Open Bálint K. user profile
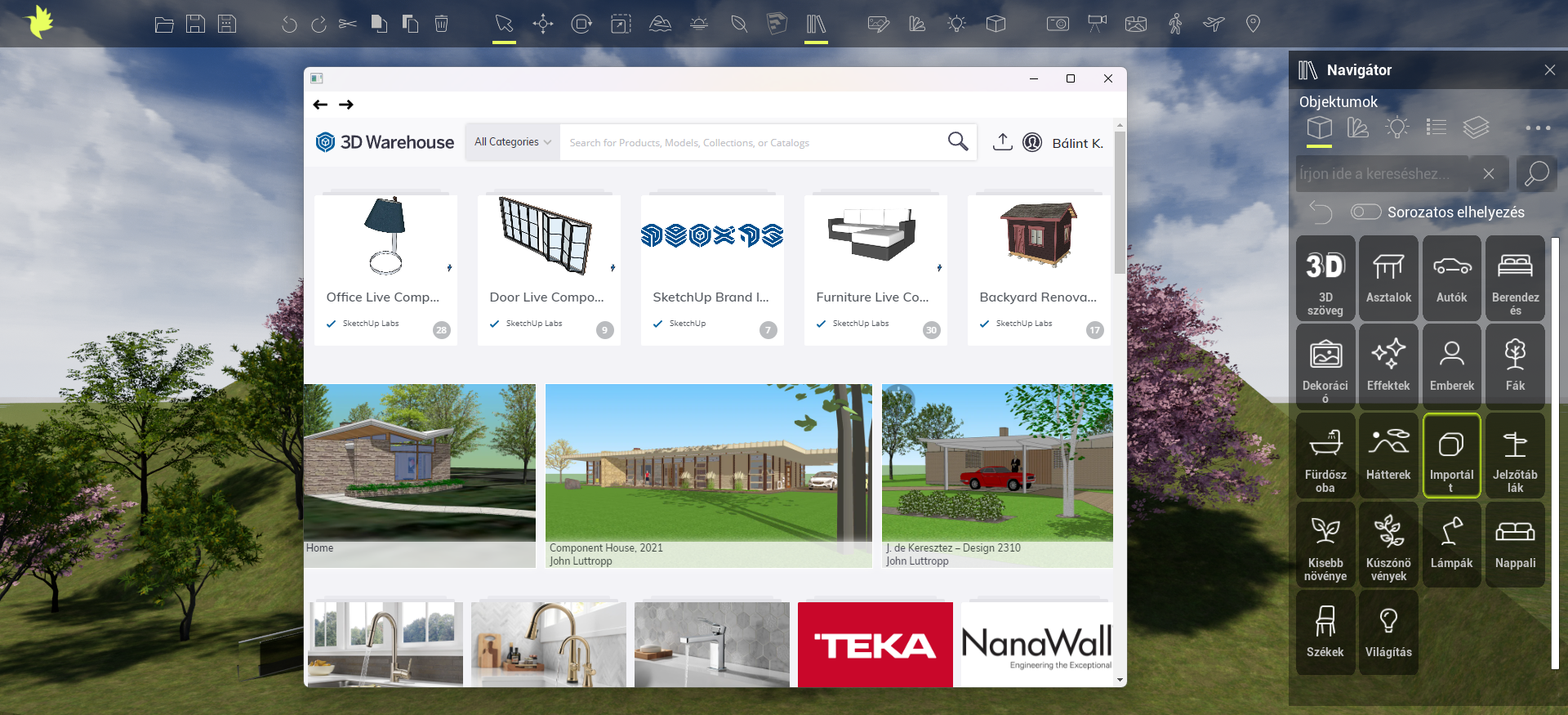Image resolution: width=1568 pixels, height=715 pixels. pos(1064,142)
